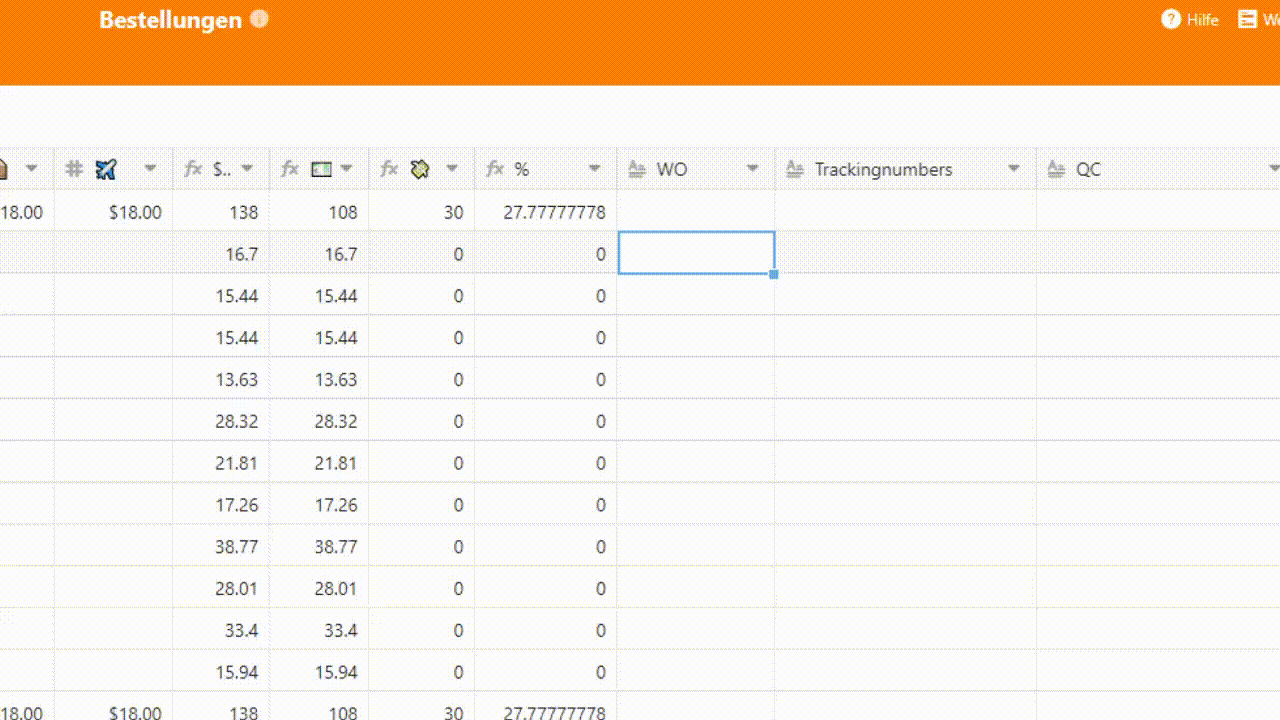
Task: Click the fx formula icon of % column
Action: coord(495,169)
